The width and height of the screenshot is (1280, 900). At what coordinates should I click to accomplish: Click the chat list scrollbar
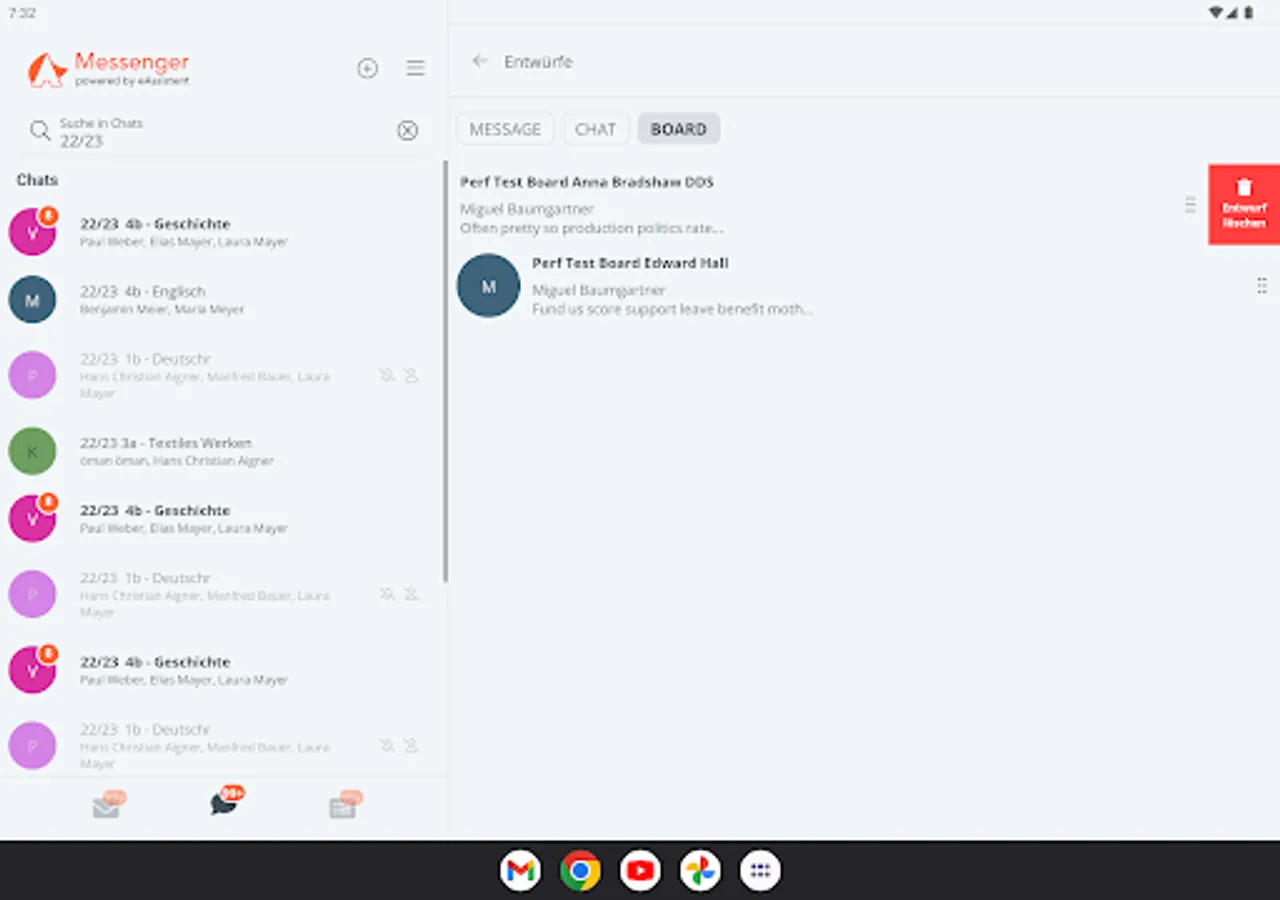pos(445,372)
